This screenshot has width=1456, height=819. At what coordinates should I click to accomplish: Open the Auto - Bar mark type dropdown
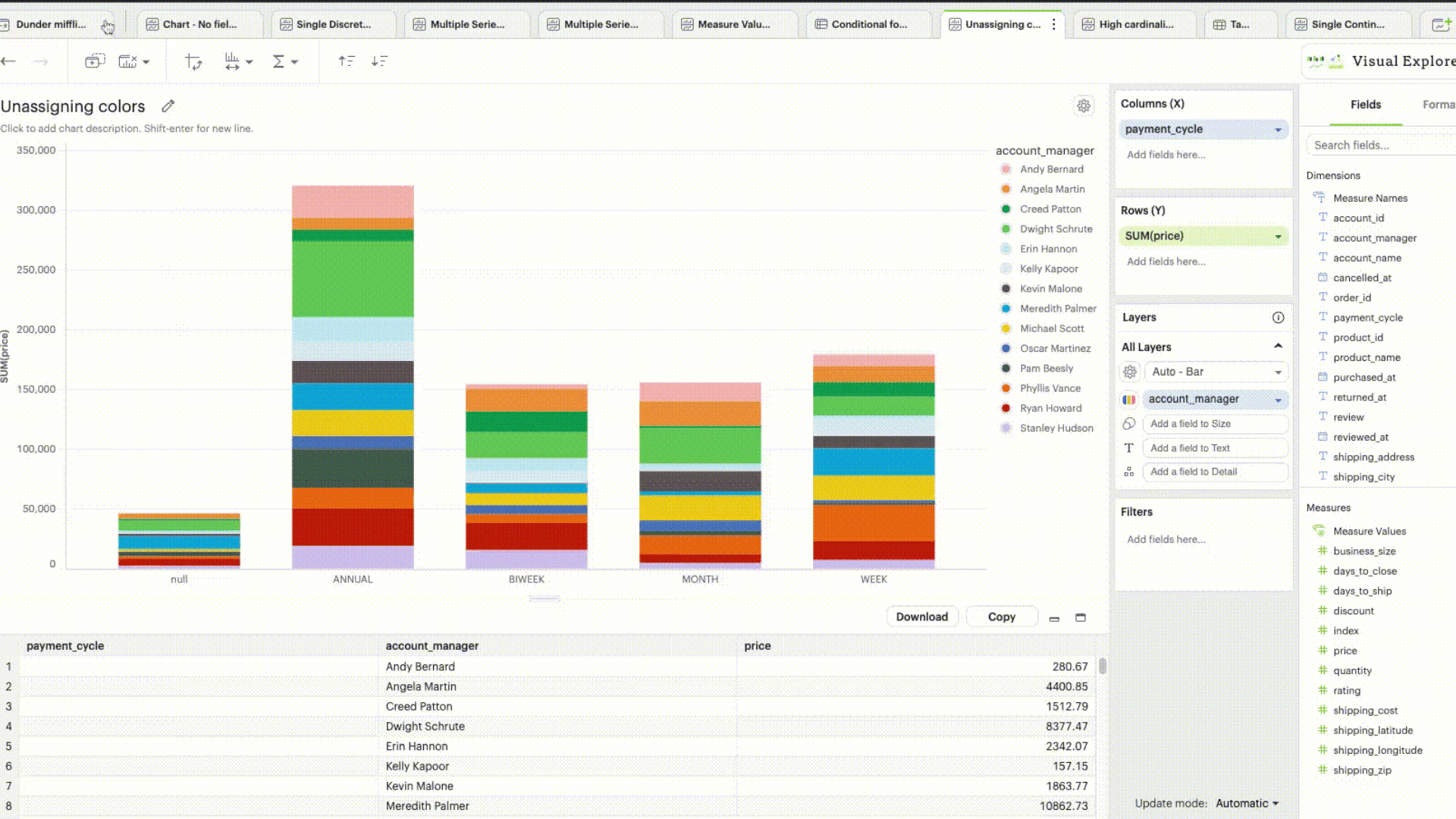[1216, 372]
